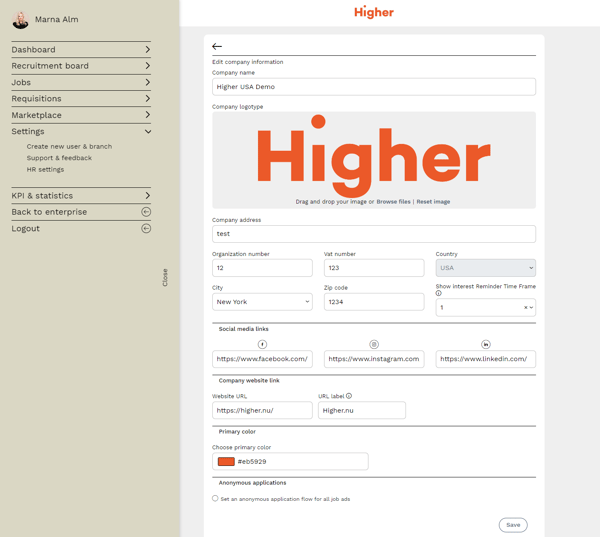Click the Organization number field
Viewport: 600px width, 537px height.
coord(262,268)
